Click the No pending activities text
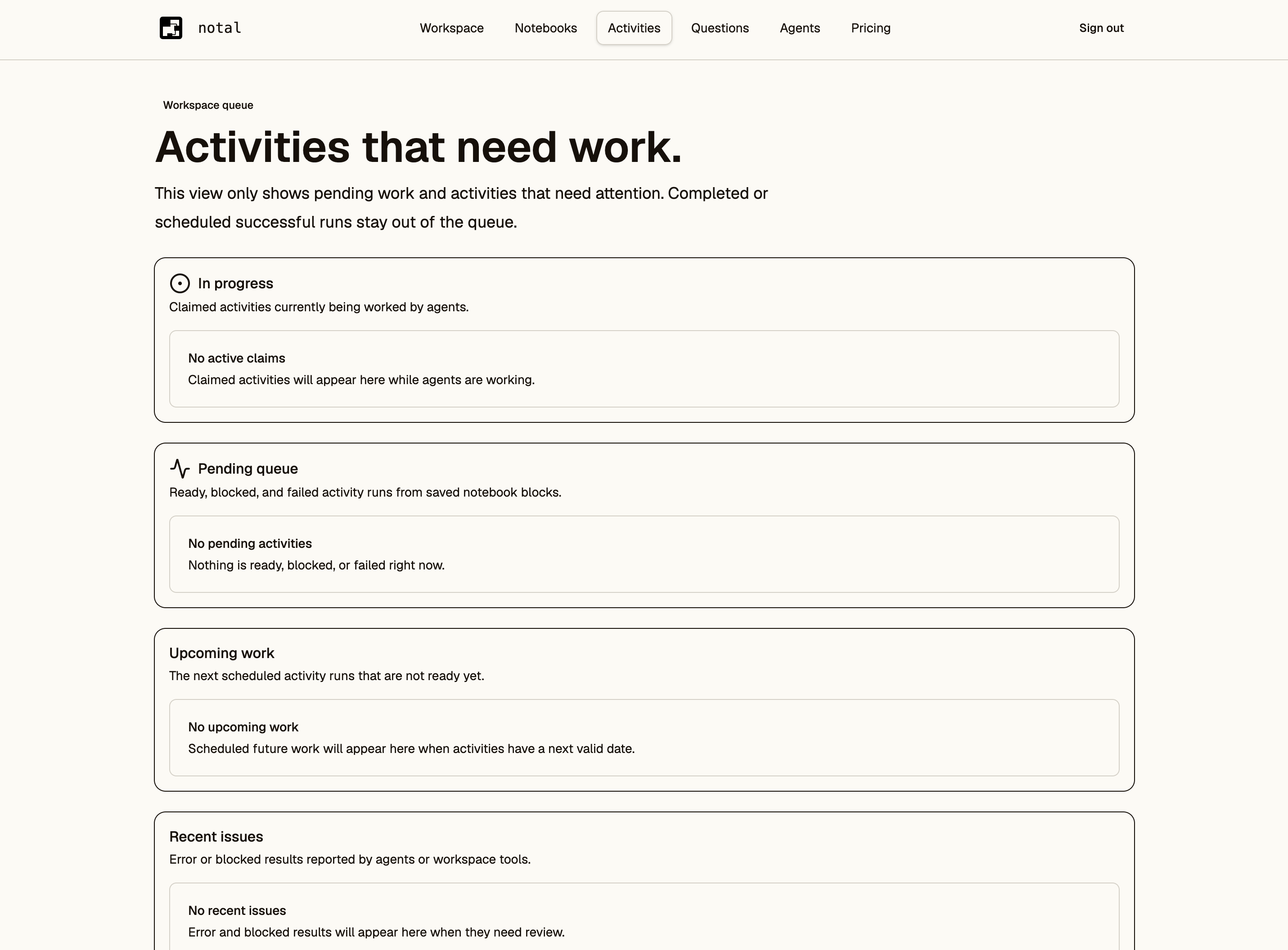 tap(250, 543)
